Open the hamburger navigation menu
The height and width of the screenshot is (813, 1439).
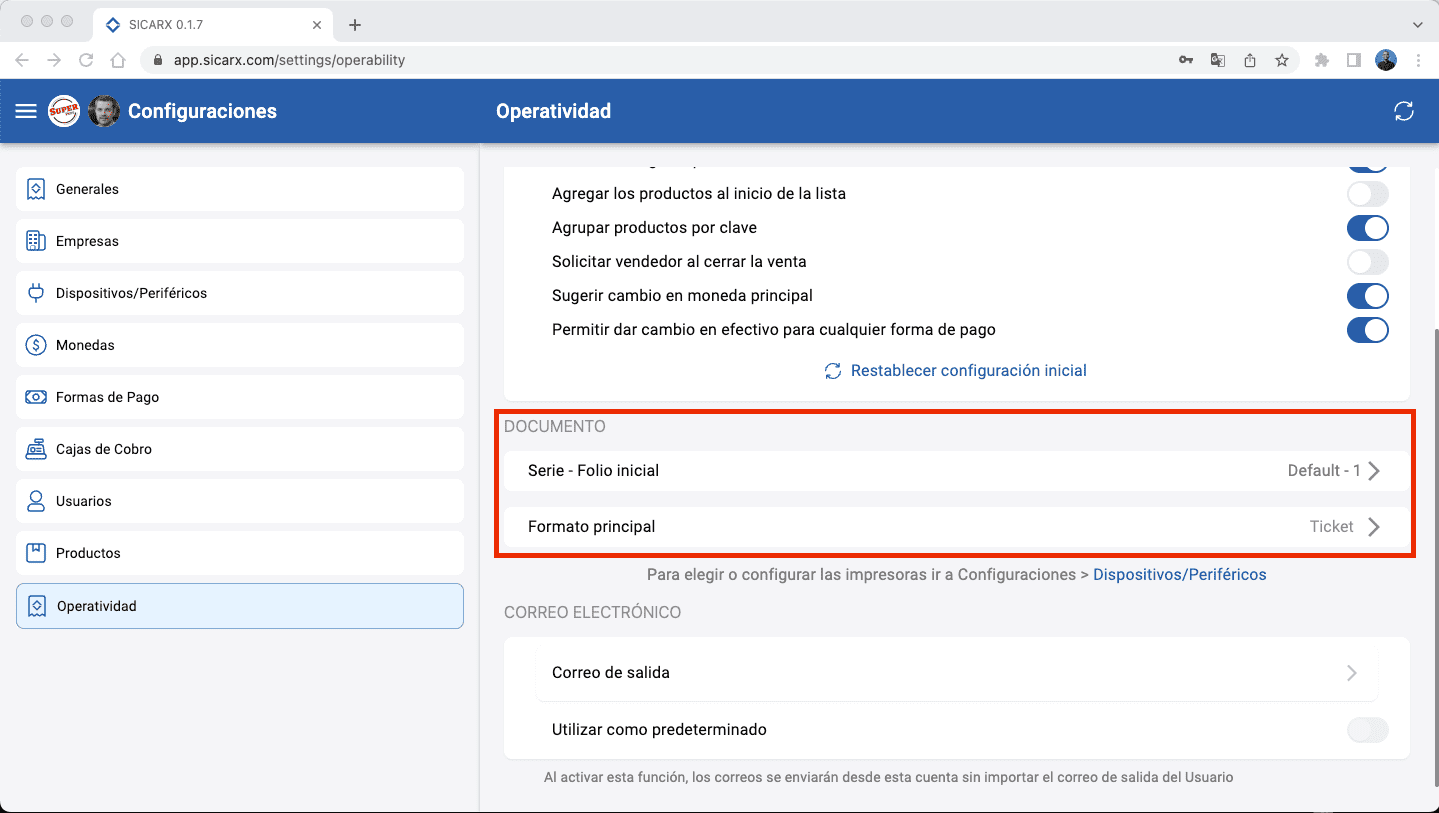pyautogui.click(x=26, y=111)
